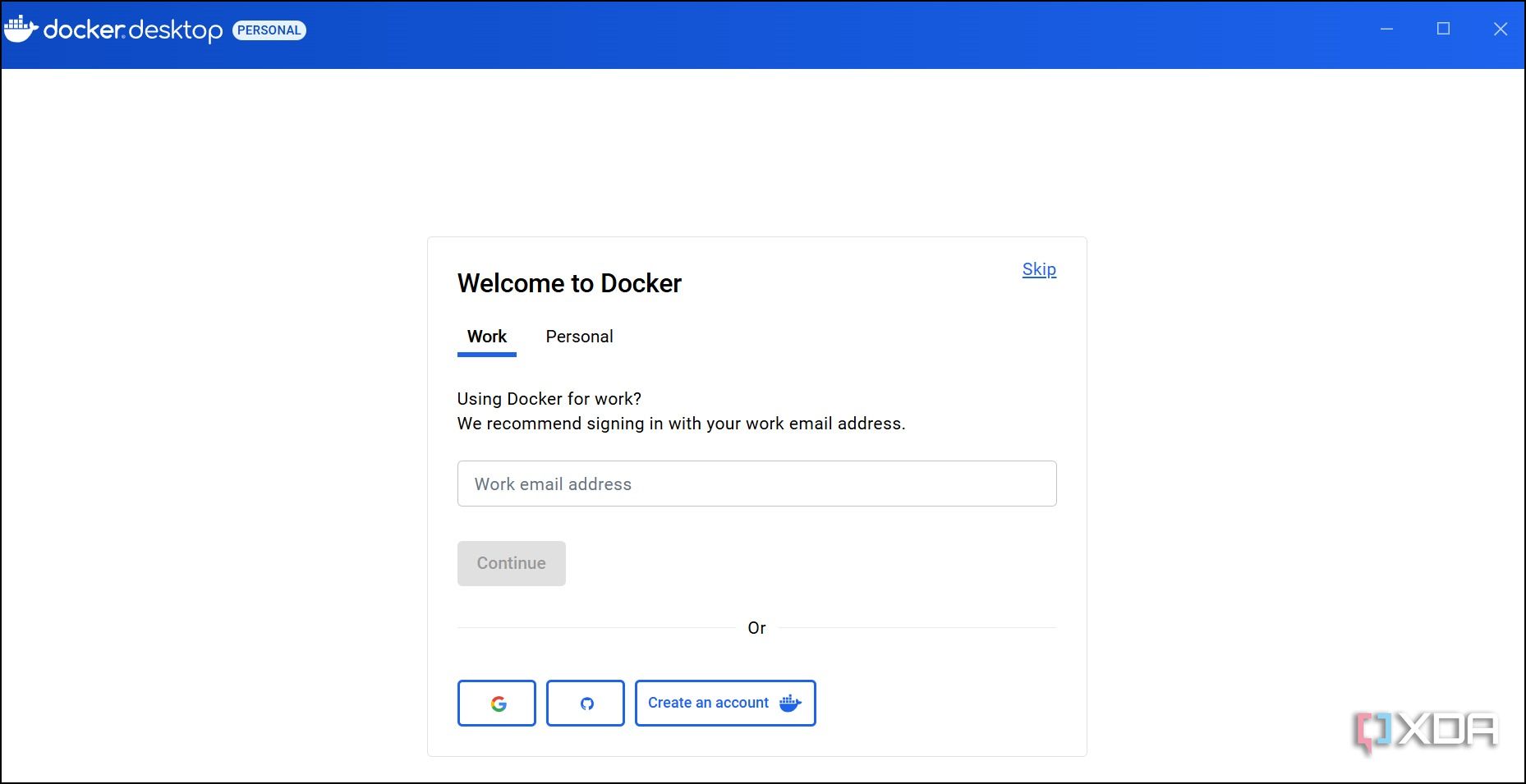
Task: Click the Using Docker for work? text
Action: [549, 399]
